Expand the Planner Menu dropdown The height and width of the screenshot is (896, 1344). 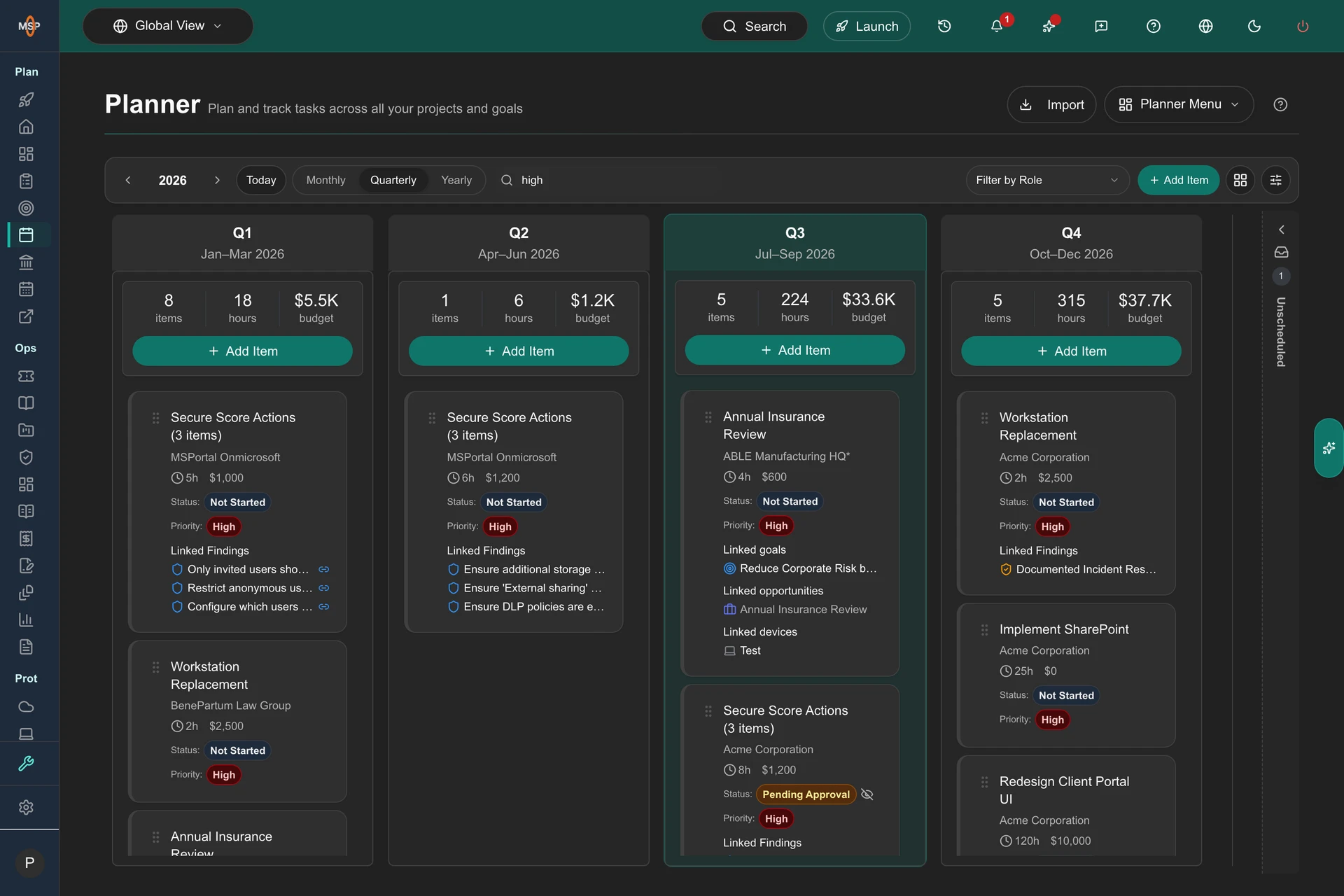pos(1179,104)
